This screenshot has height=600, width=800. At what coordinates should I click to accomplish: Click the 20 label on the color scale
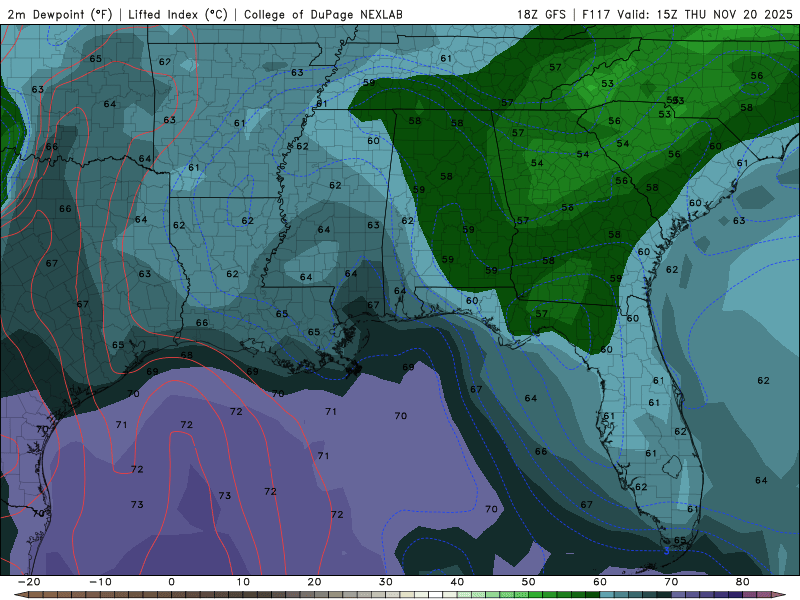click(x=314, y=582)
